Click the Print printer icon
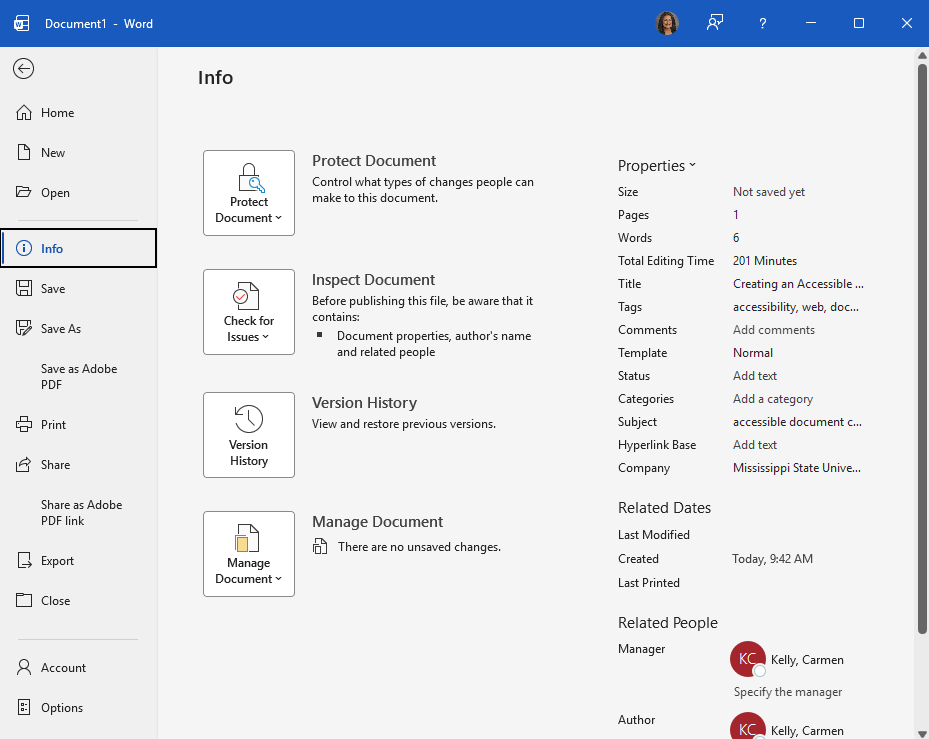Screen dimensions: 929x739 pyautogui.click(x=24, y=424)
